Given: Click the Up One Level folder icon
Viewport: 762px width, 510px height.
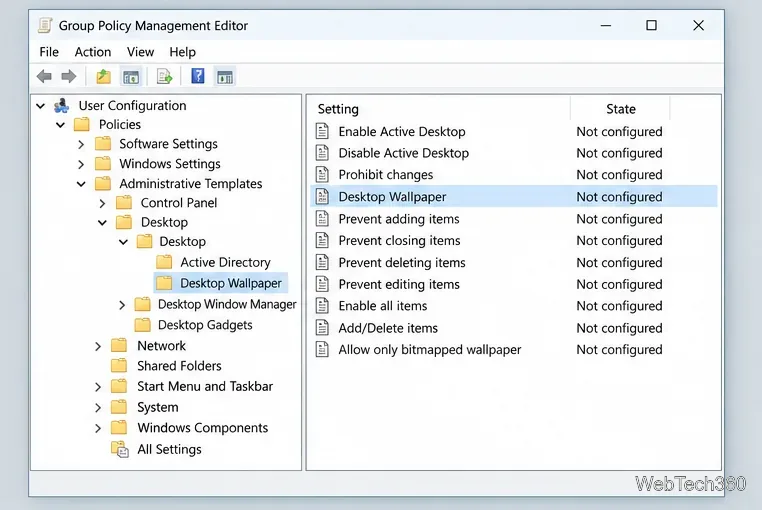Looking at the screenshot, I should pos(103,76).
